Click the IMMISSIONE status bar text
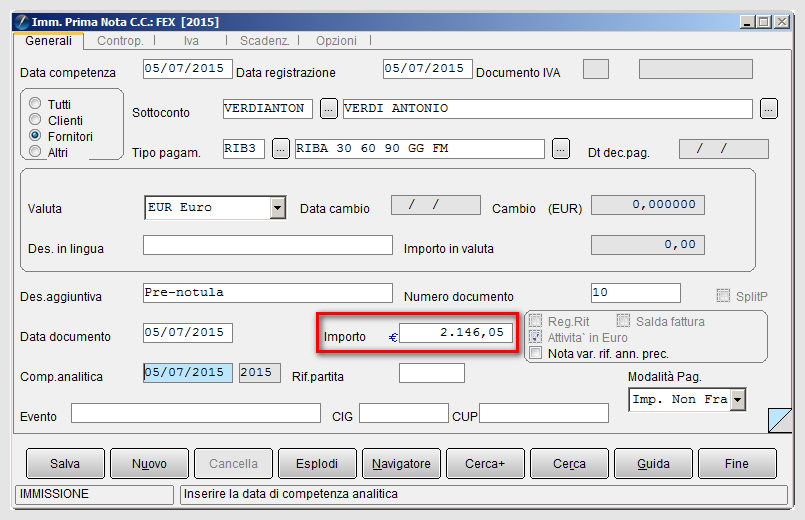The image size is (805, 520). pos(54,494)
